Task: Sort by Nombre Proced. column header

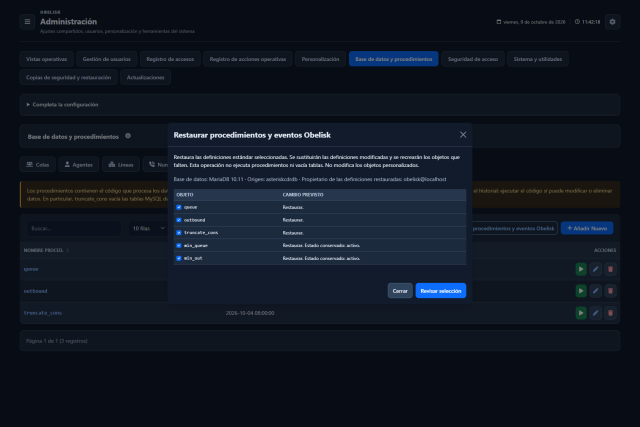Action: [46, 250]
